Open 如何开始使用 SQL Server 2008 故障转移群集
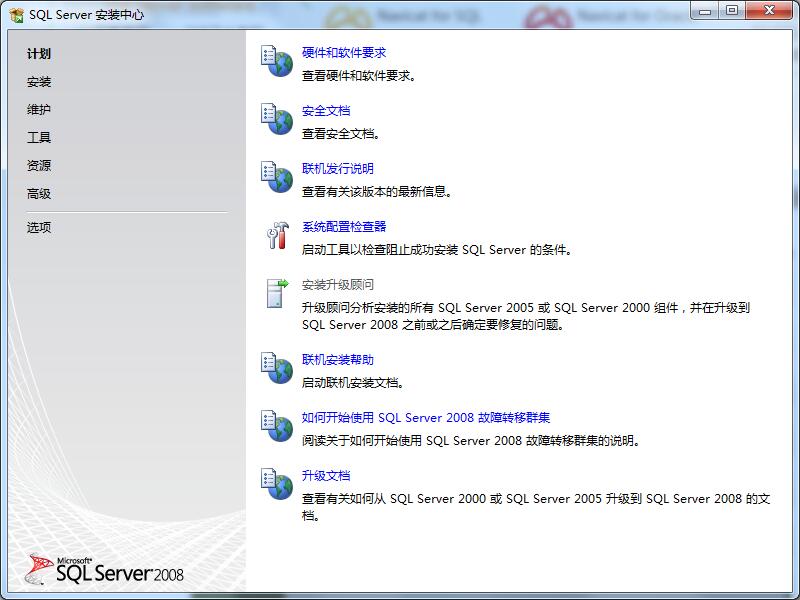This screenshot has height=600, width=800. 425,418
